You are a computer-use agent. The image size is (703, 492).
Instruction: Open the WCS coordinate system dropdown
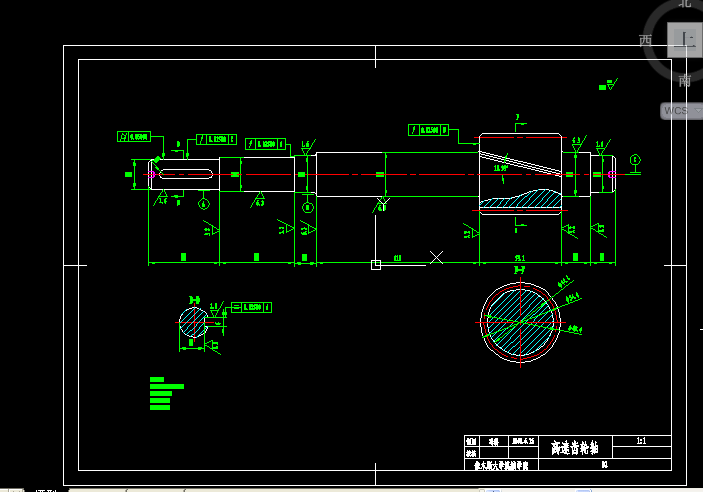click(681, 111)
